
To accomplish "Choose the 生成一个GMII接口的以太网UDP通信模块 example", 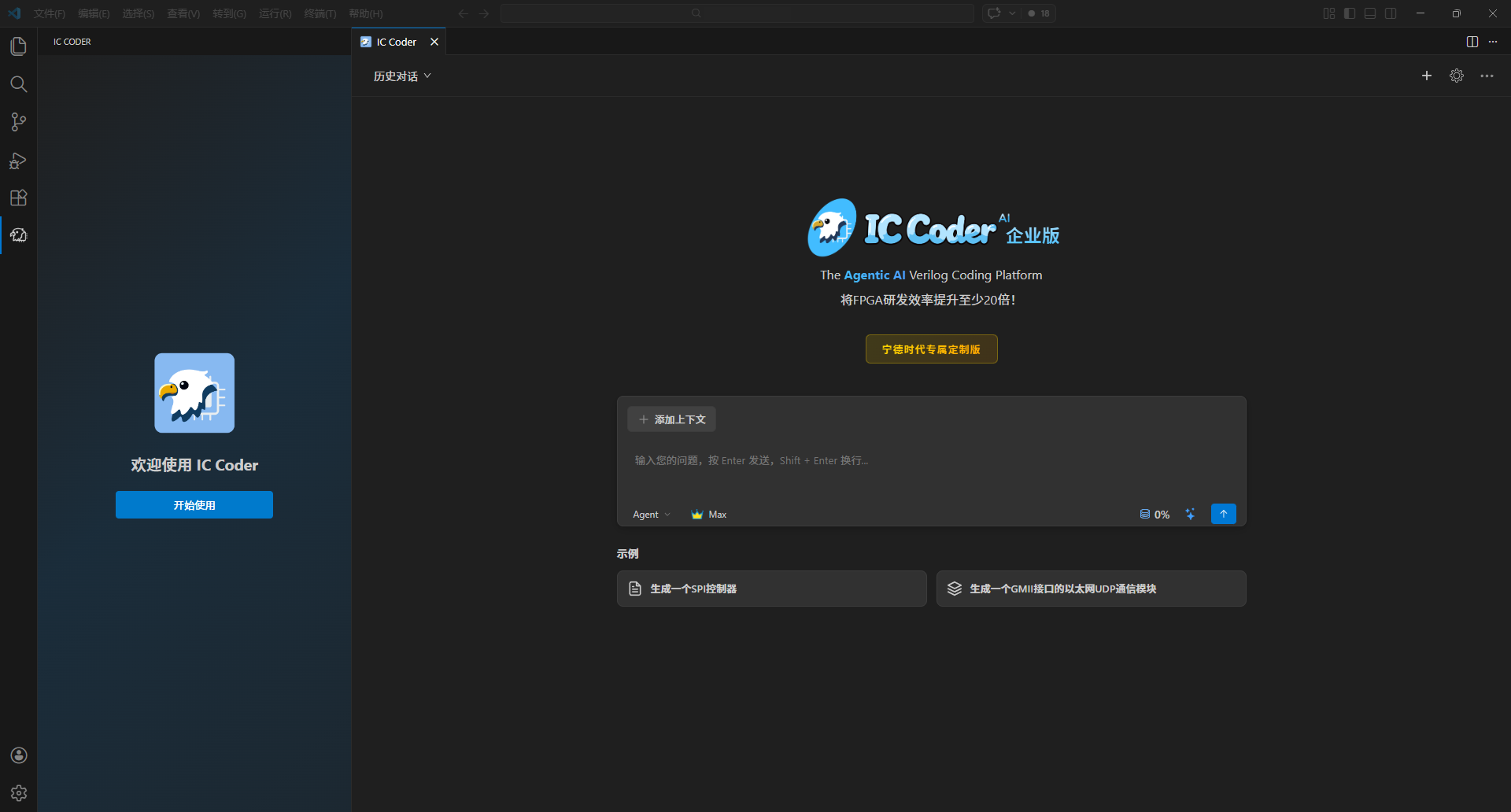I will 1092,589.
